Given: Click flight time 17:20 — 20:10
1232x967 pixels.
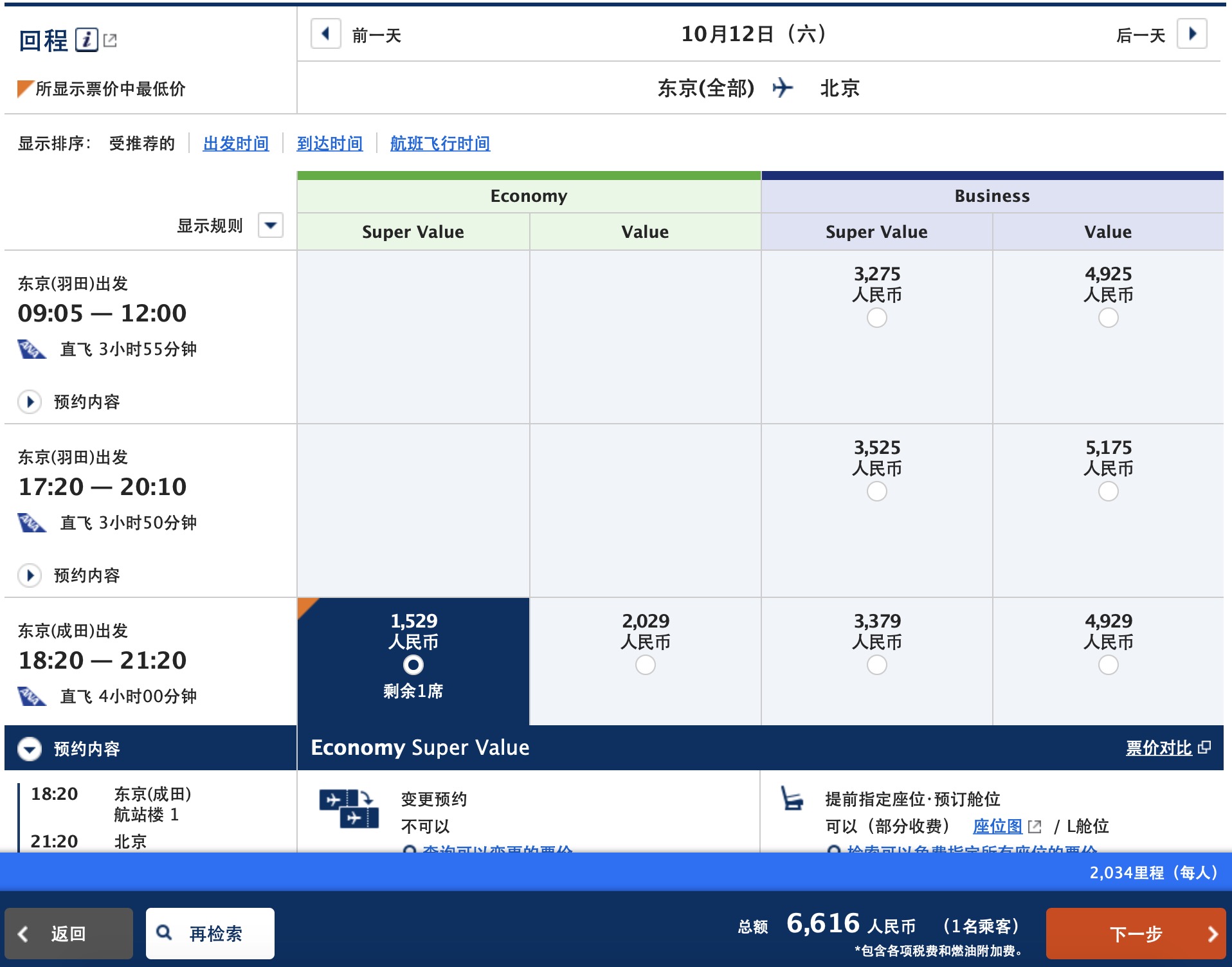Looking at the screenshot, I should point(102,487).
